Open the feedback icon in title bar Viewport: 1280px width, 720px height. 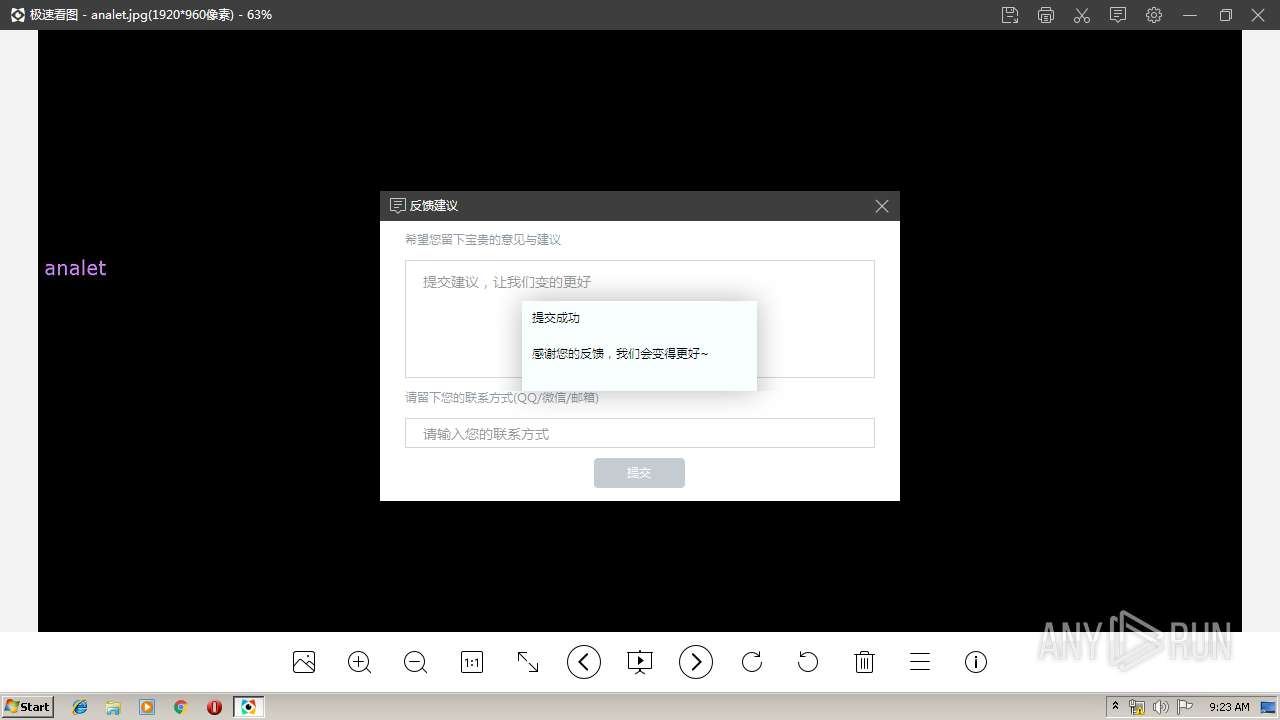coord(1118,15)
